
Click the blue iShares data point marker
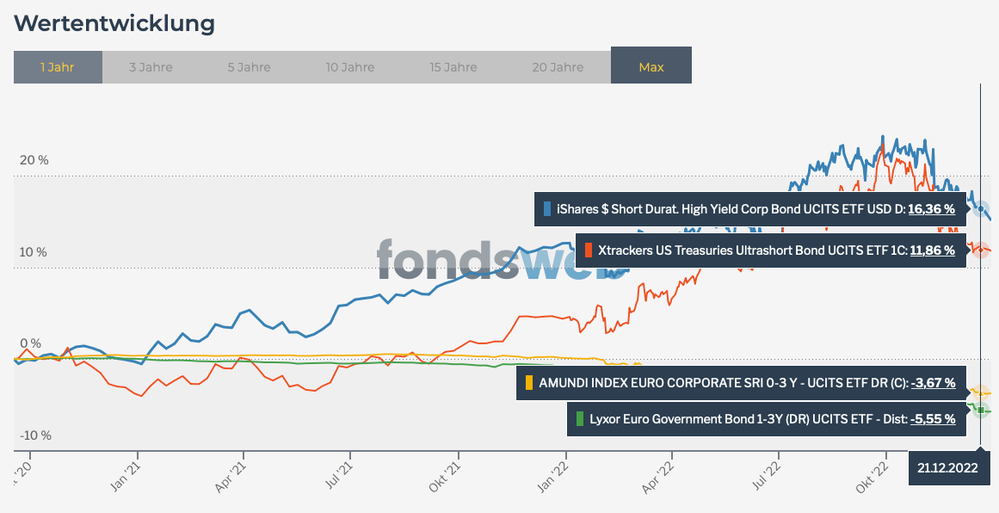(x=981, y=209)
